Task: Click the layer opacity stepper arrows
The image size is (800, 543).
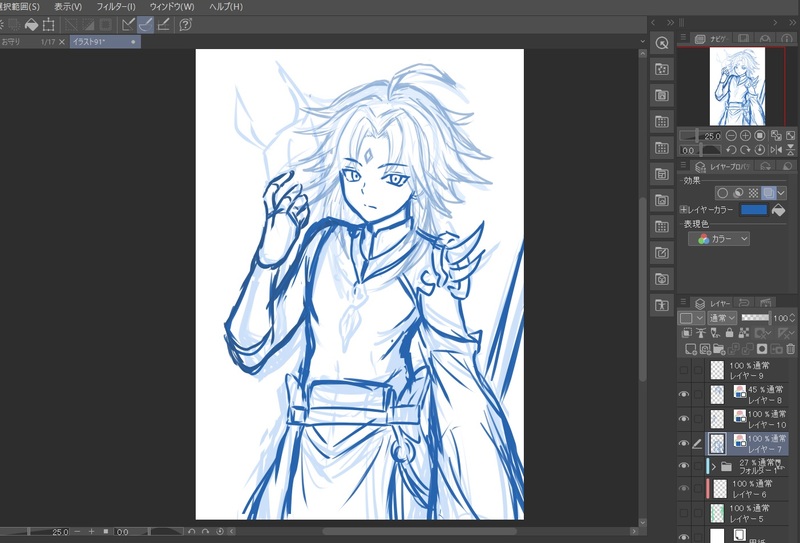Action: [x=792, y=318]
